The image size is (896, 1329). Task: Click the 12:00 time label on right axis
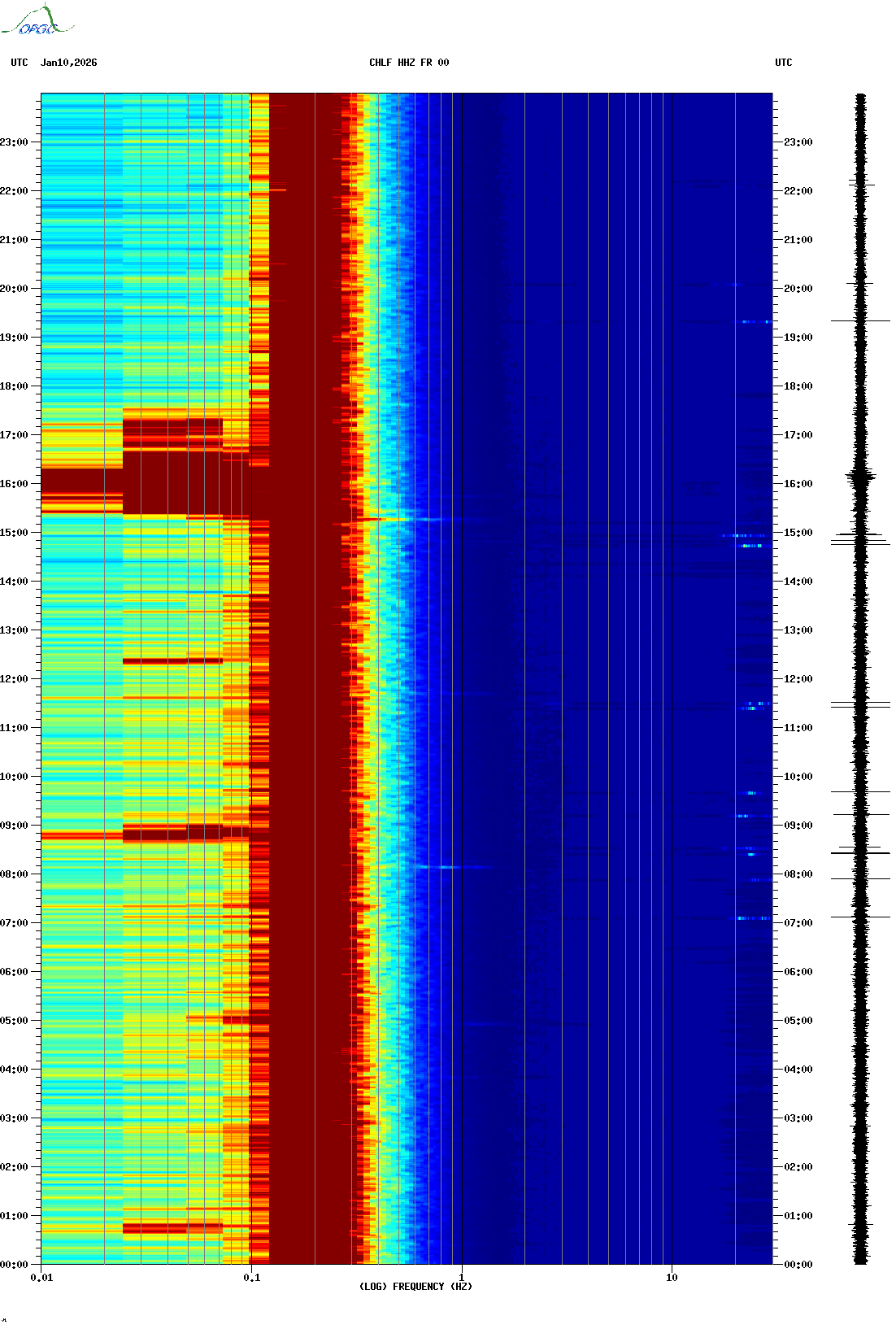point(798,679)
